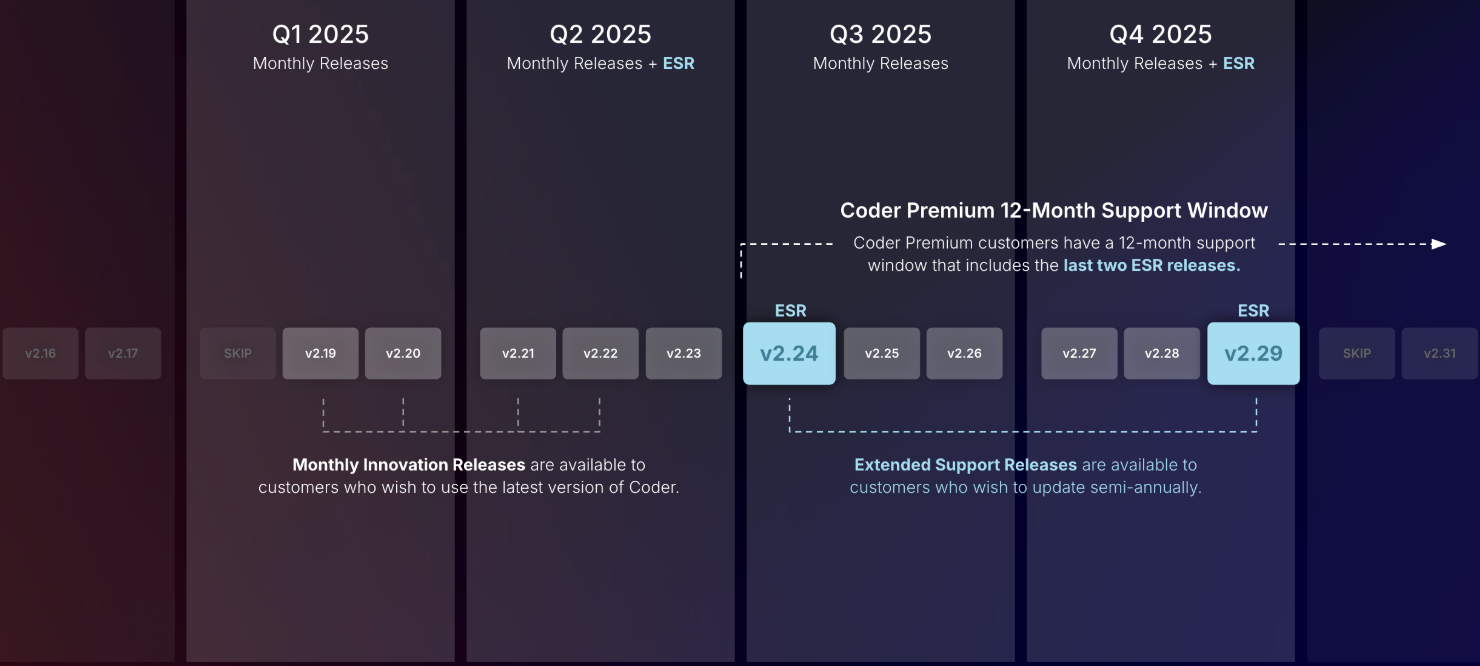The image size is (1480, 666).
Task: Click the v2.21 release box
Action: 518,353
